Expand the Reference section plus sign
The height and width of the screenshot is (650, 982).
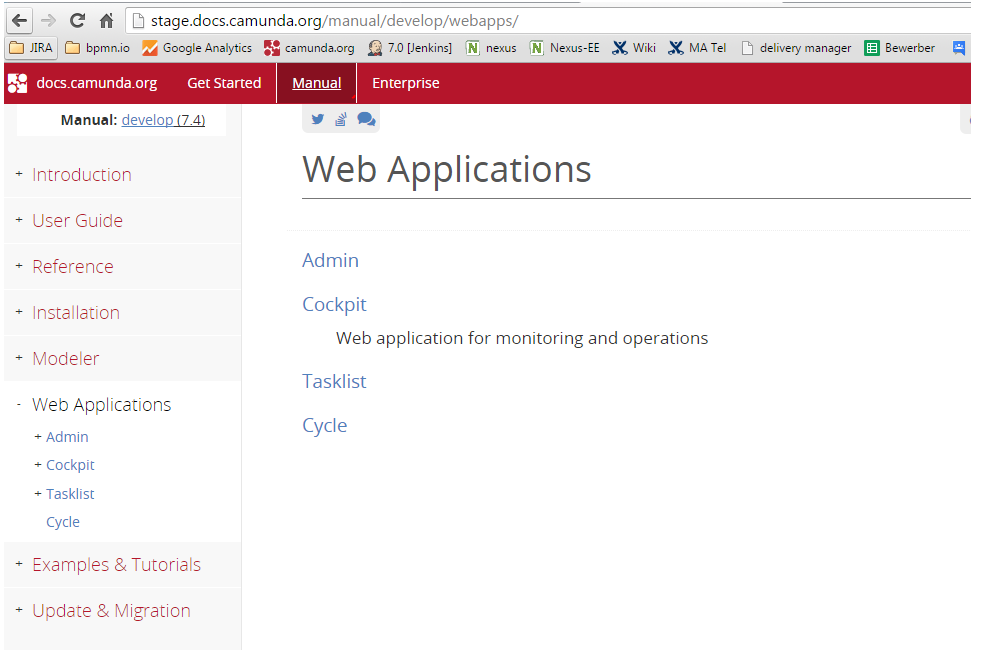click(x=19, y=266)
